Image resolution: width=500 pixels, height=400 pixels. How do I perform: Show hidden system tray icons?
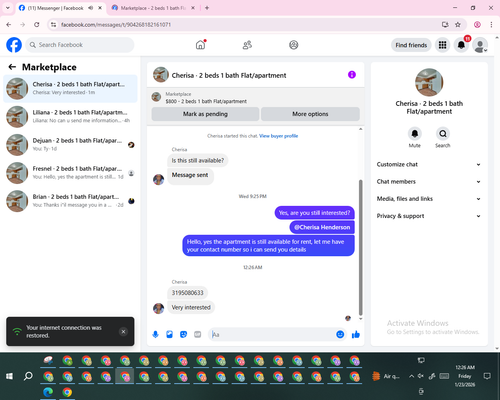(412, 376)
